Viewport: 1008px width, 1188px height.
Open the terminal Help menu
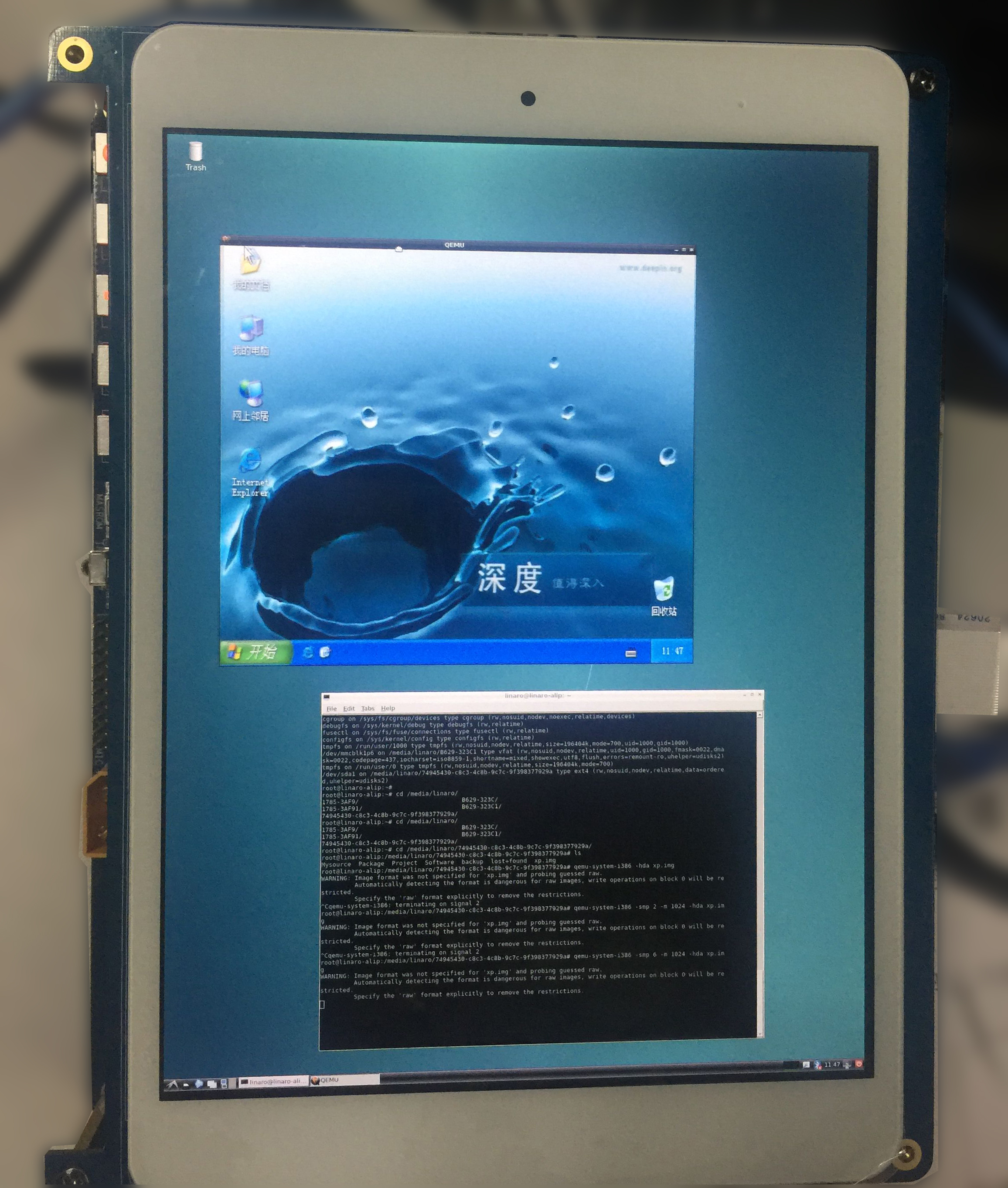[388, 708]
